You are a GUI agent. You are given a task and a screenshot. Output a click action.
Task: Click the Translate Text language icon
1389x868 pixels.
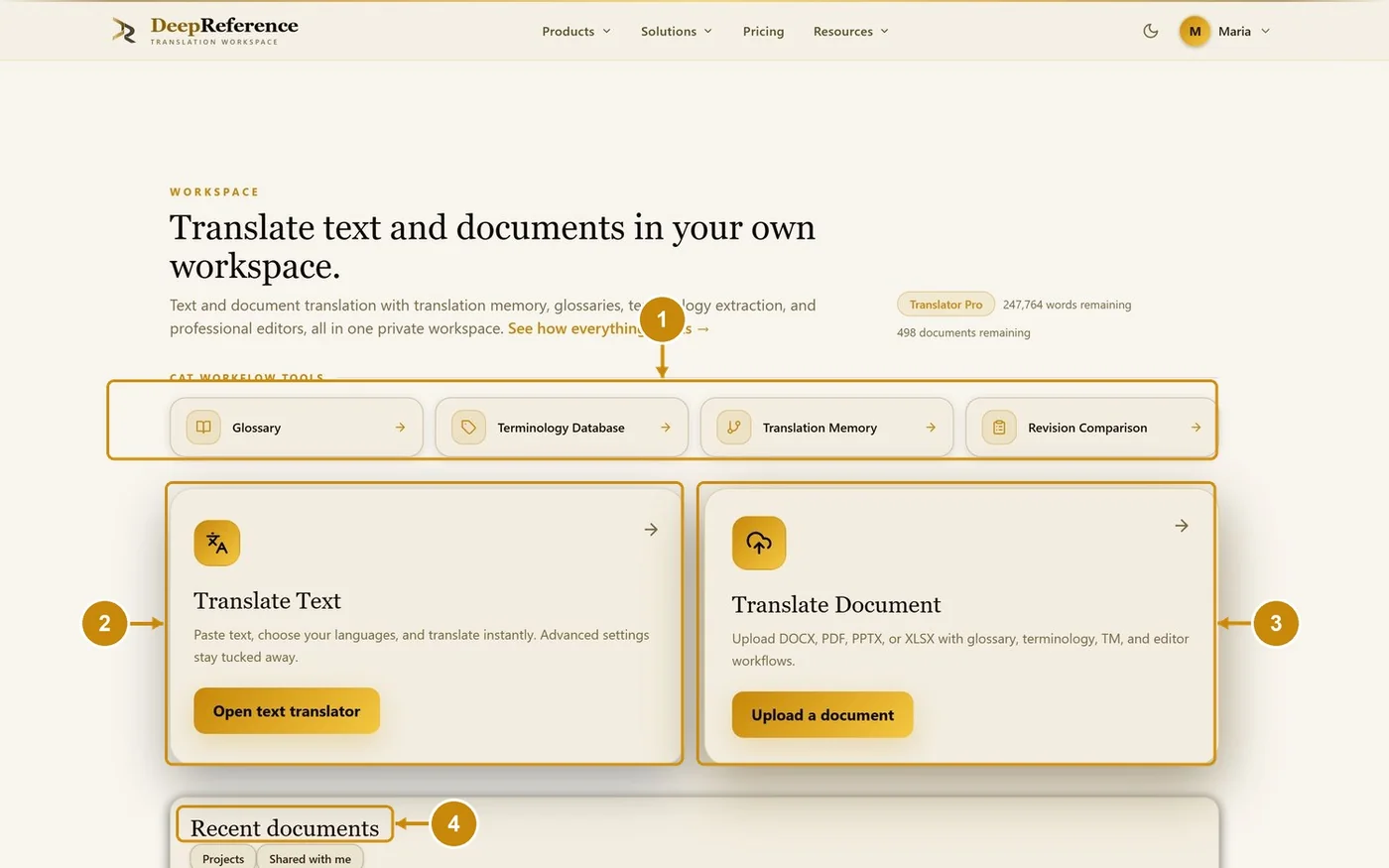[x=217, y=543]
